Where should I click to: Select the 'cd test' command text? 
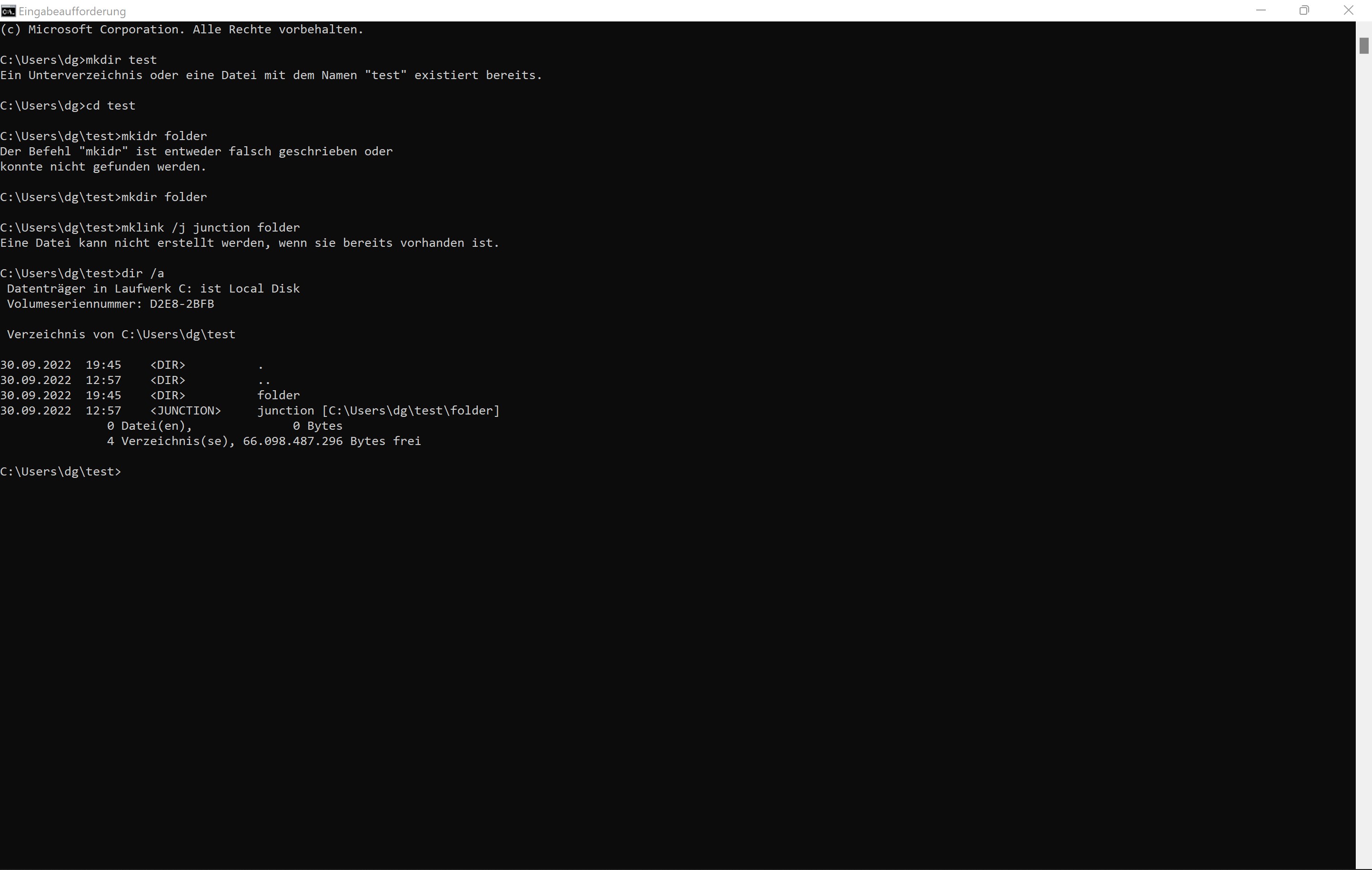(111, 105)
